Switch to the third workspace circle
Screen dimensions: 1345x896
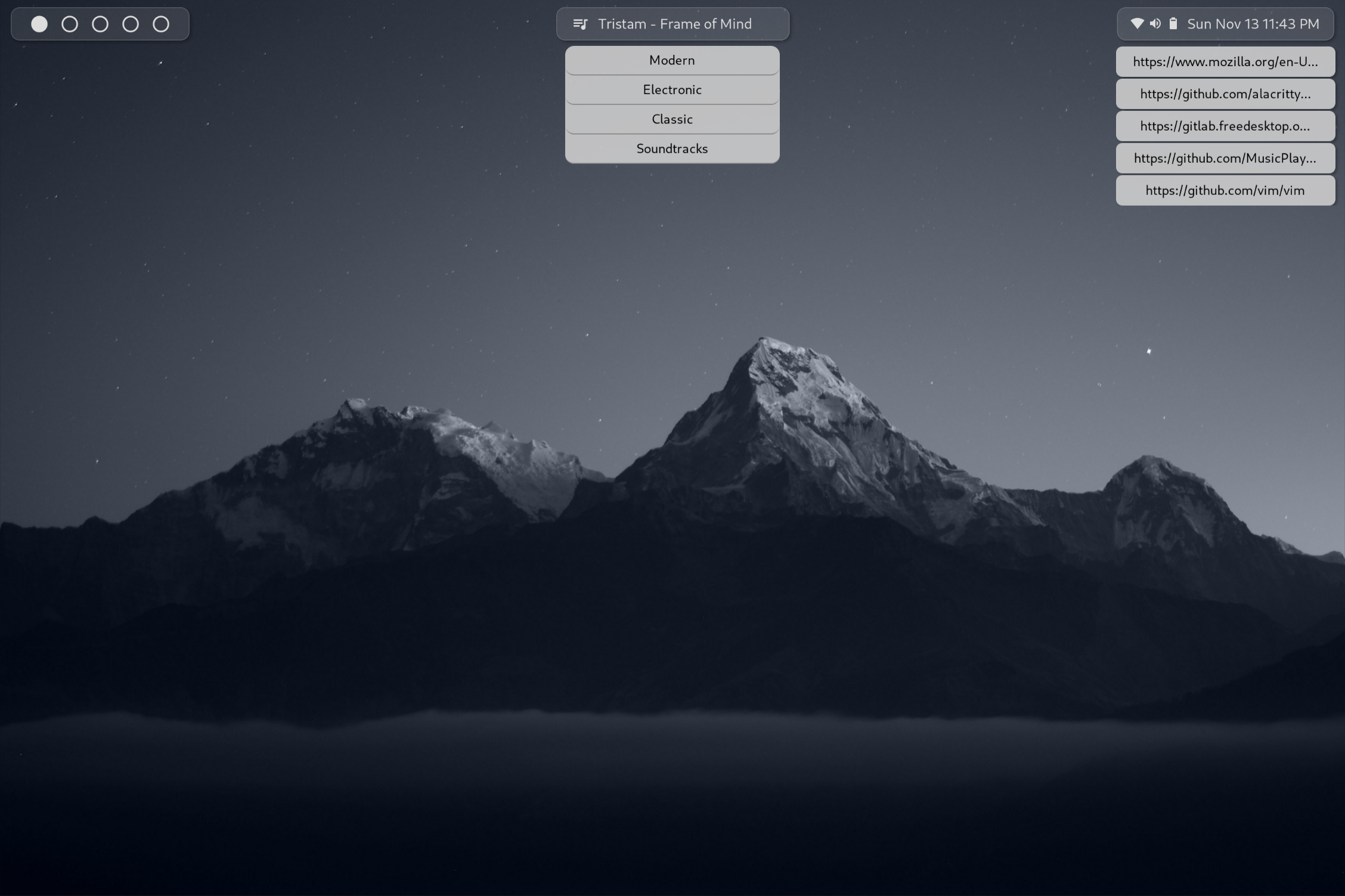coord(100,24)
